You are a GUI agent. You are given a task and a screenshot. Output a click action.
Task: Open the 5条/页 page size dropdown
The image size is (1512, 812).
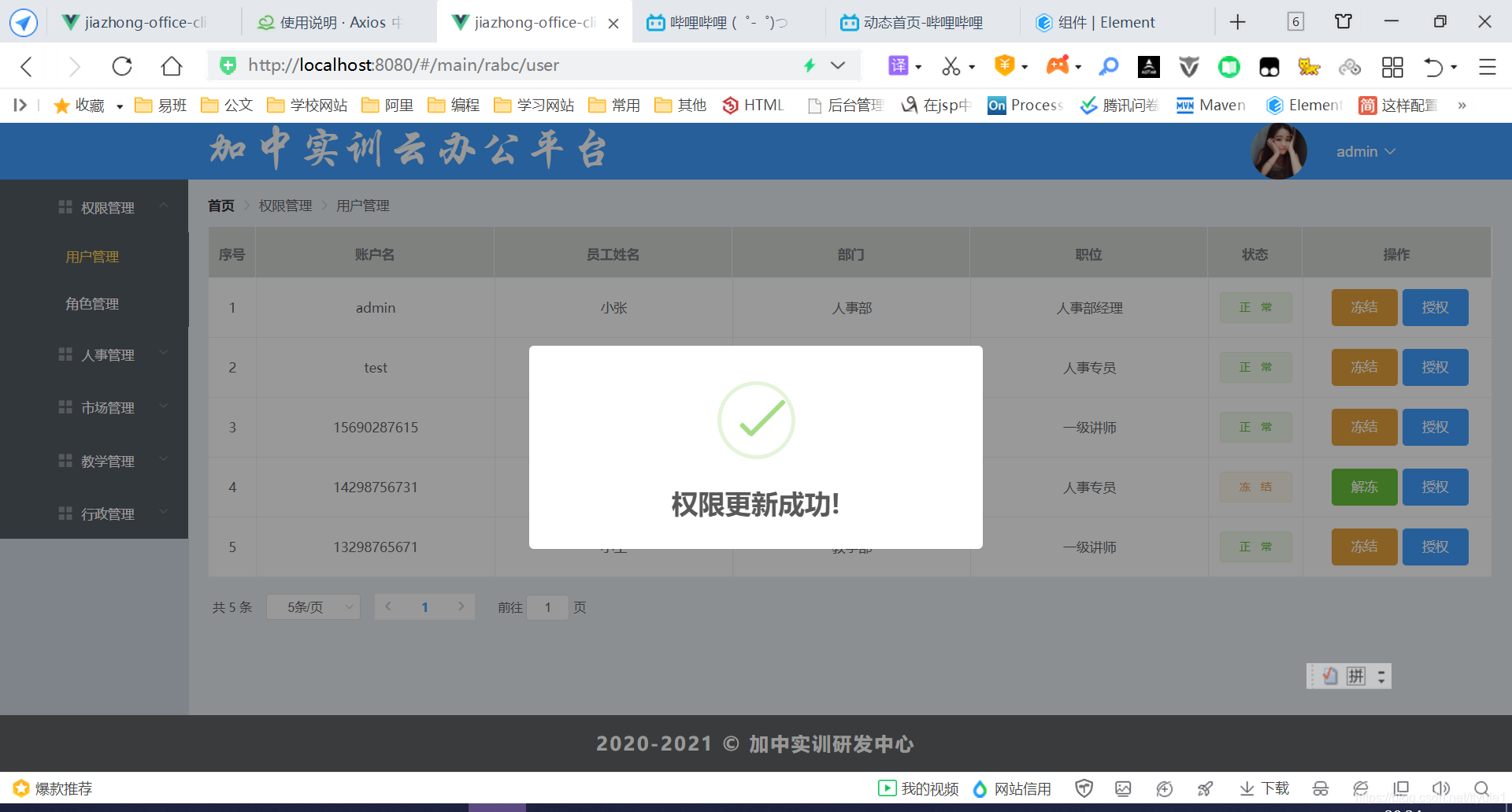[x=313, y=607]
